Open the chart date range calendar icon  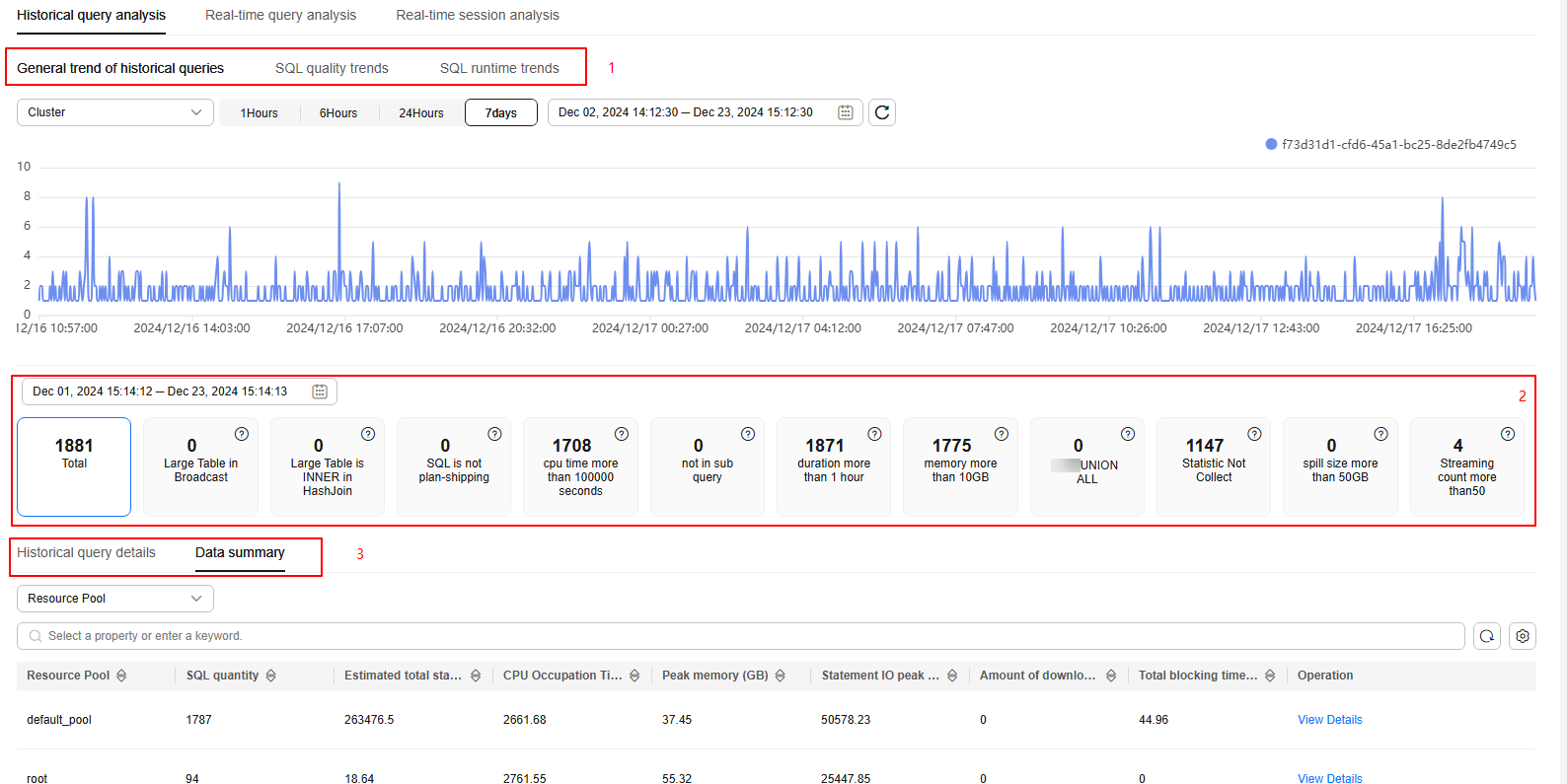click(x=846, y=112)
